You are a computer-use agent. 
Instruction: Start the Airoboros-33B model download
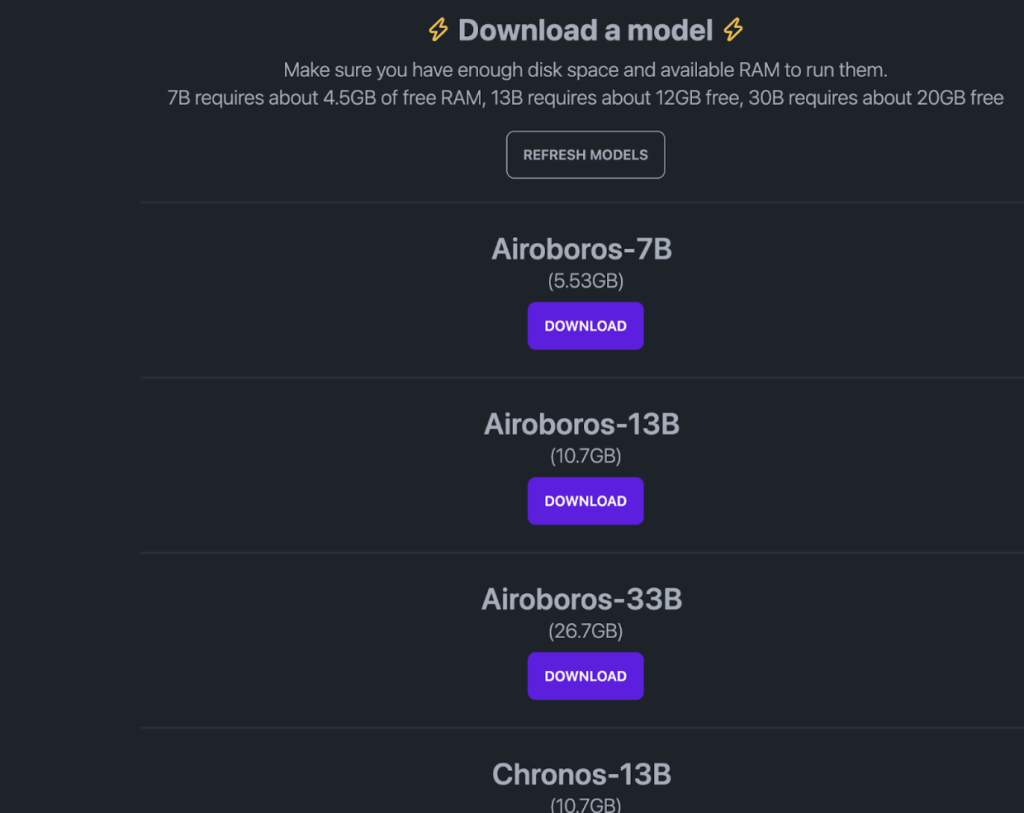585,676
